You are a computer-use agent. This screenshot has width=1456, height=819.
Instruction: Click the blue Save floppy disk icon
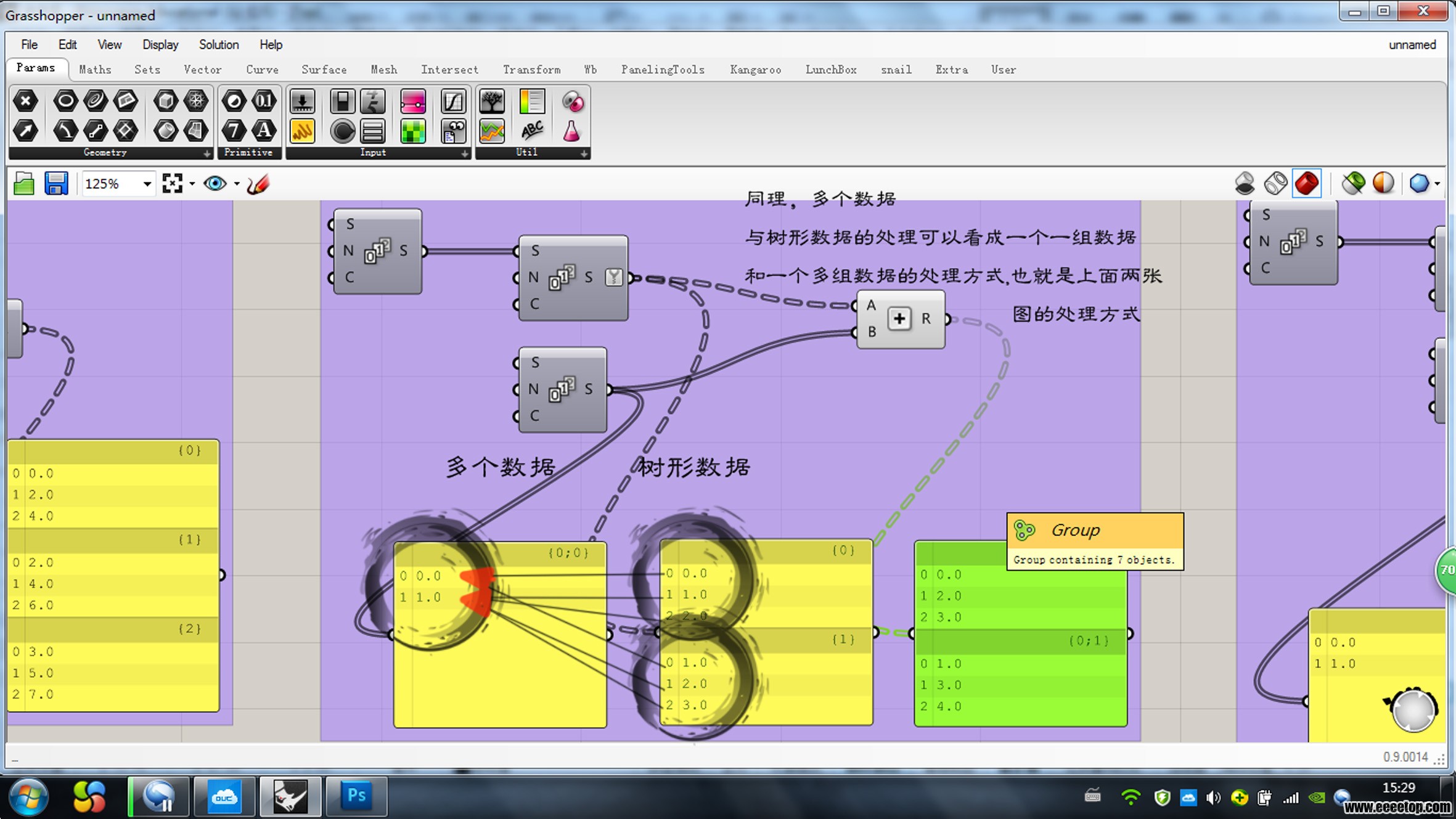pyautogui.click(x=56, y=184)
